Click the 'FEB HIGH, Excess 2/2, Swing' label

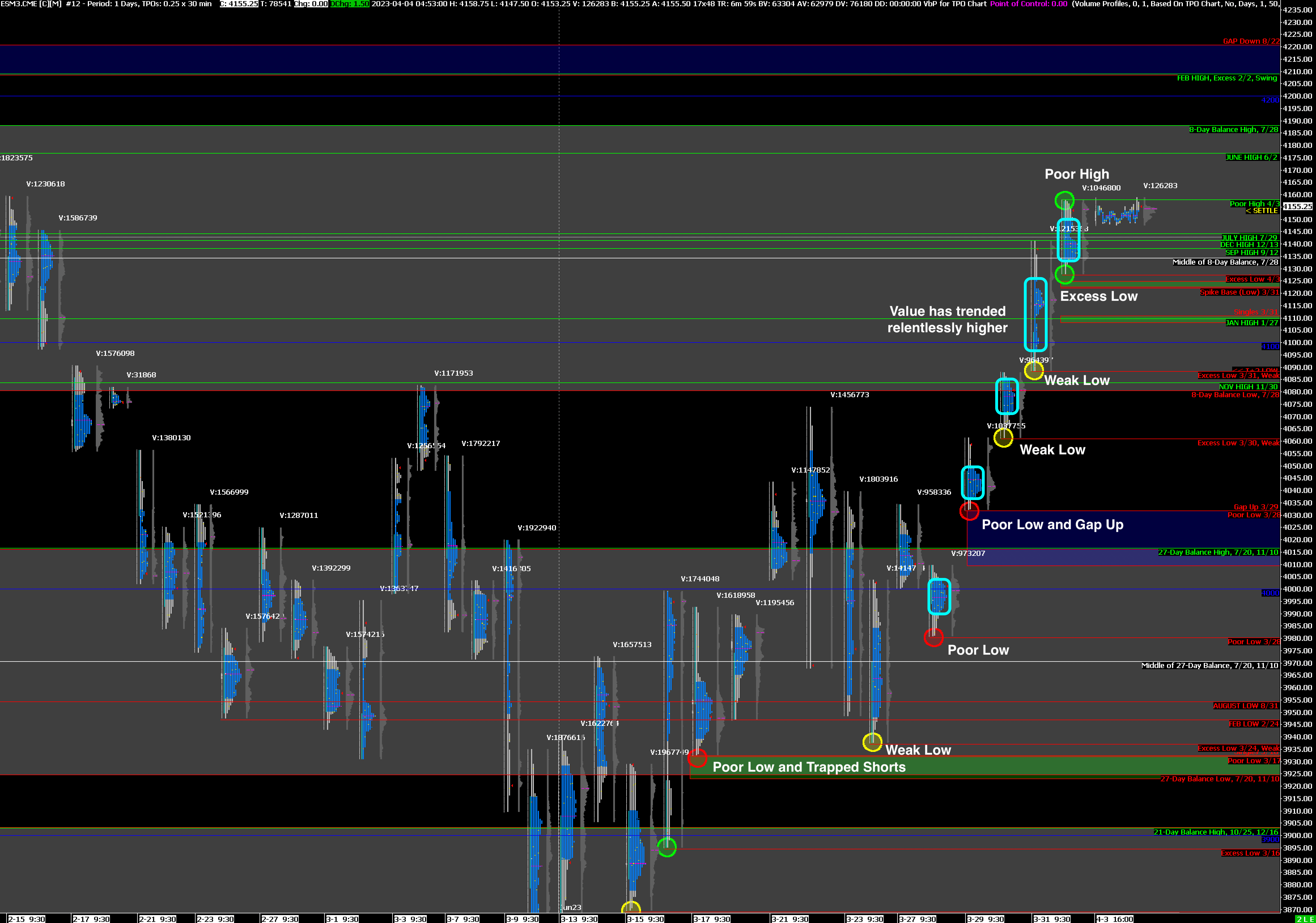1226,78
